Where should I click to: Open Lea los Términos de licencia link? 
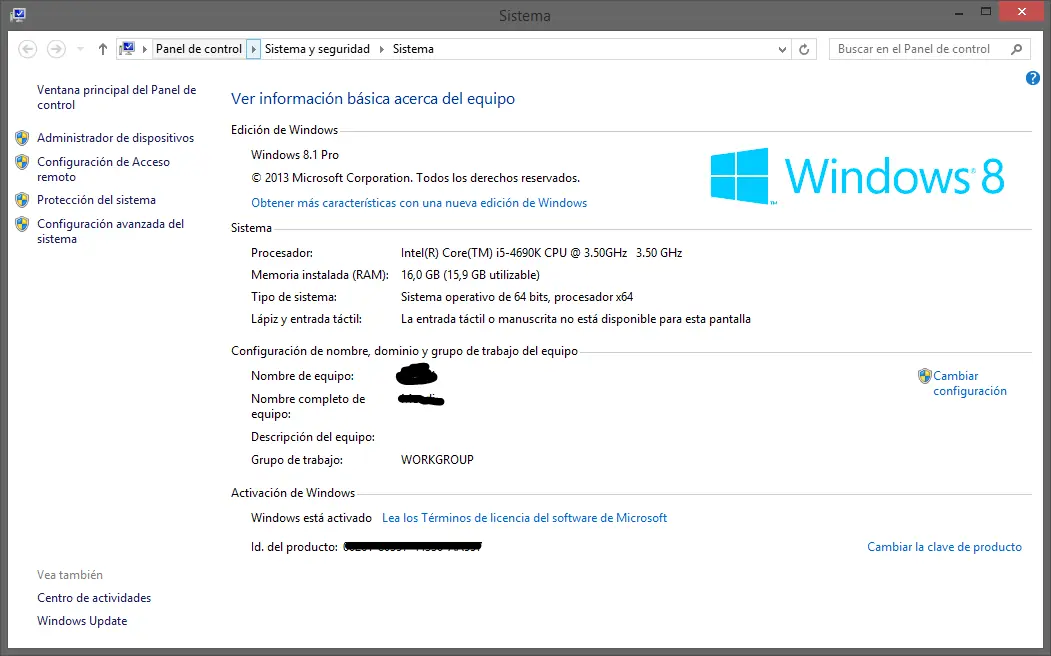tap(524, 518)
